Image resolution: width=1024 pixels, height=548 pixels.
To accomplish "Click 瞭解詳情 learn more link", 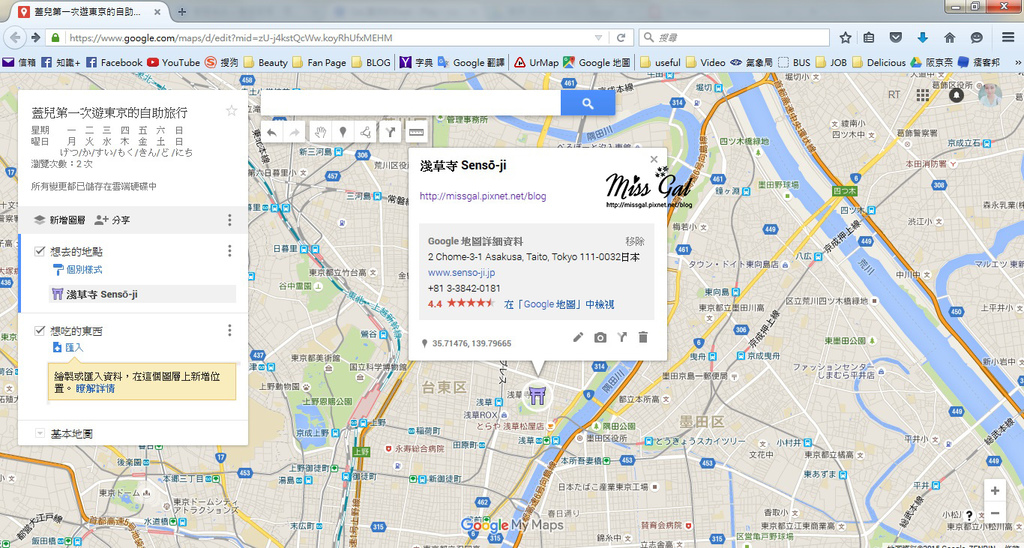I will pyautogui.click(x=95, y=388).
